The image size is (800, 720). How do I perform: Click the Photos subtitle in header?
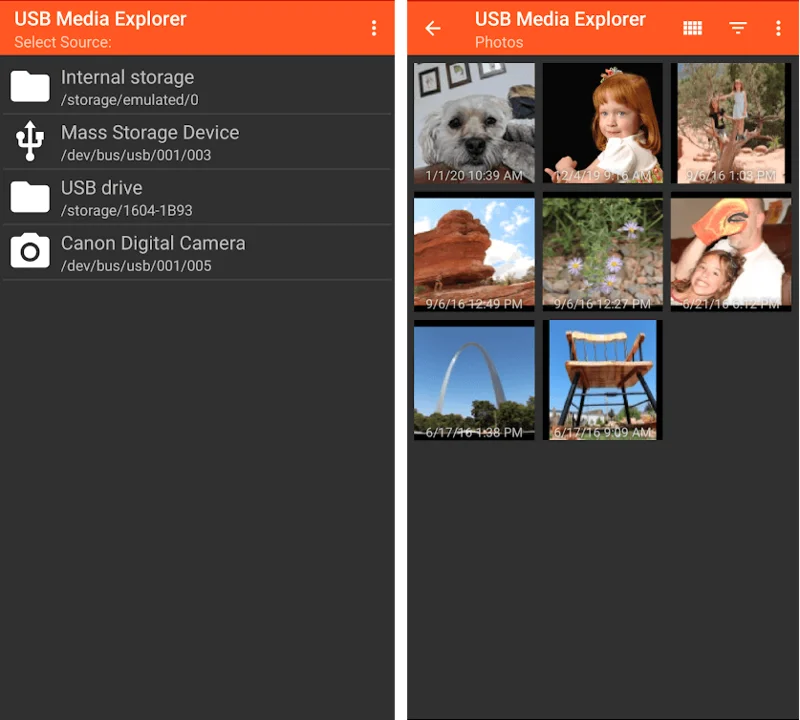[499, 42]
